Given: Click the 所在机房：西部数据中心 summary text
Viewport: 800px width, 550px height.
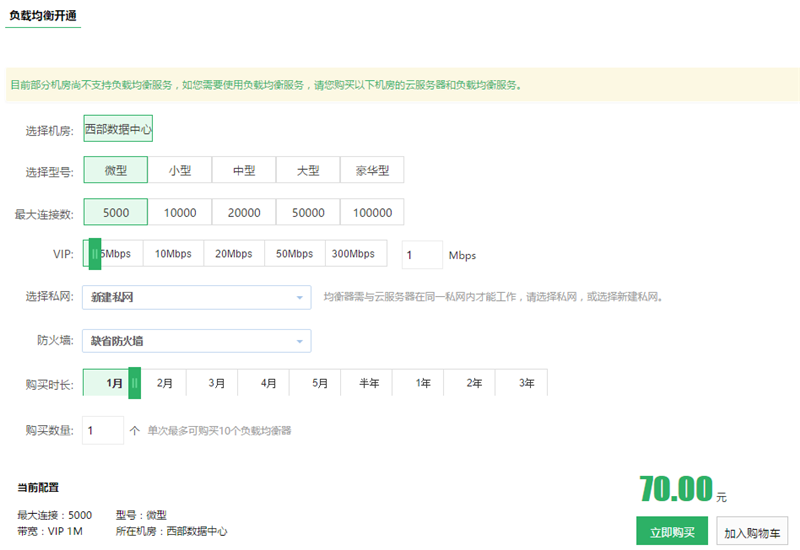Looking at the screenshot, I should (x=171, y=531).
